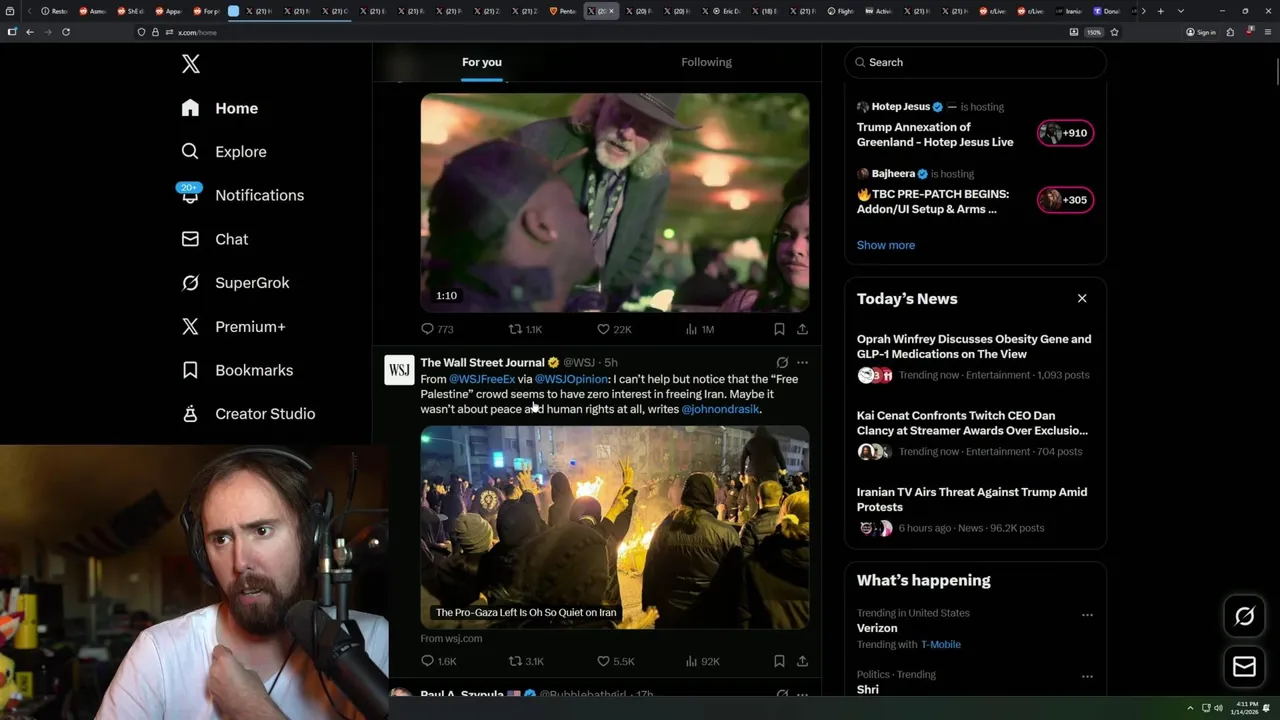The height and width of the screenshot is (720, 1280).
Task: Open The Wall Street Journal profile name
Action: tap(482, 362)
